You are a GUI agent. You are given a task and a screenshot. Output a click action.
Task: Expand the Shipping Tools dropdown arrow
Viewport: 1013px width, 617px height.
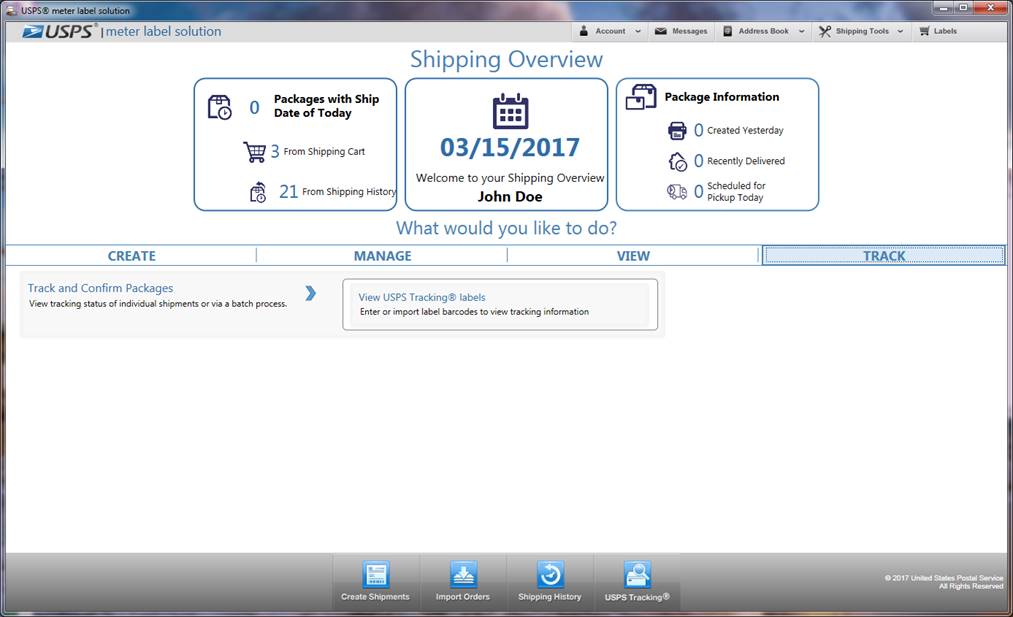click(900, 31)
